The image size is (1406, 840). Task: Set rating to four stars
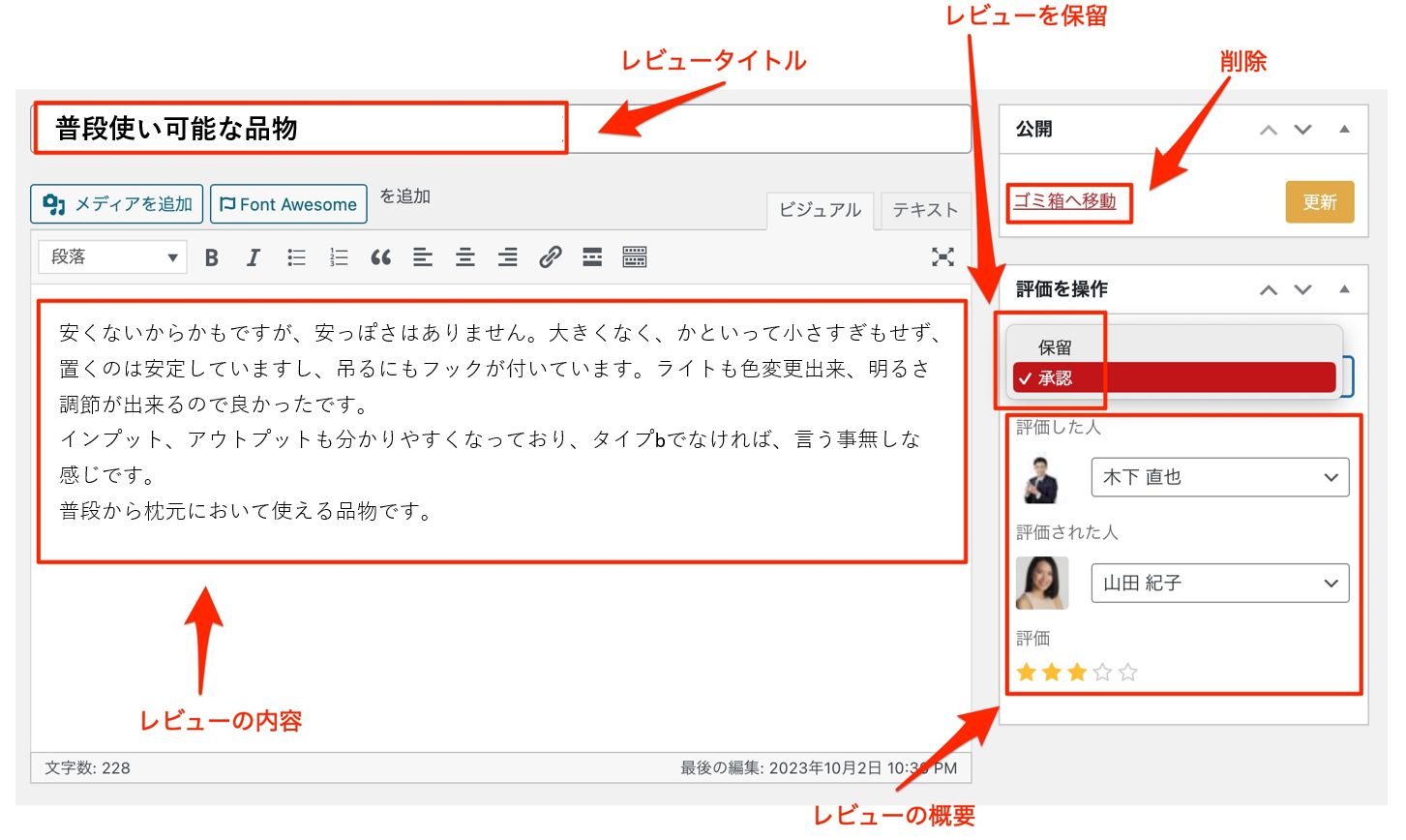point(1103,672)
